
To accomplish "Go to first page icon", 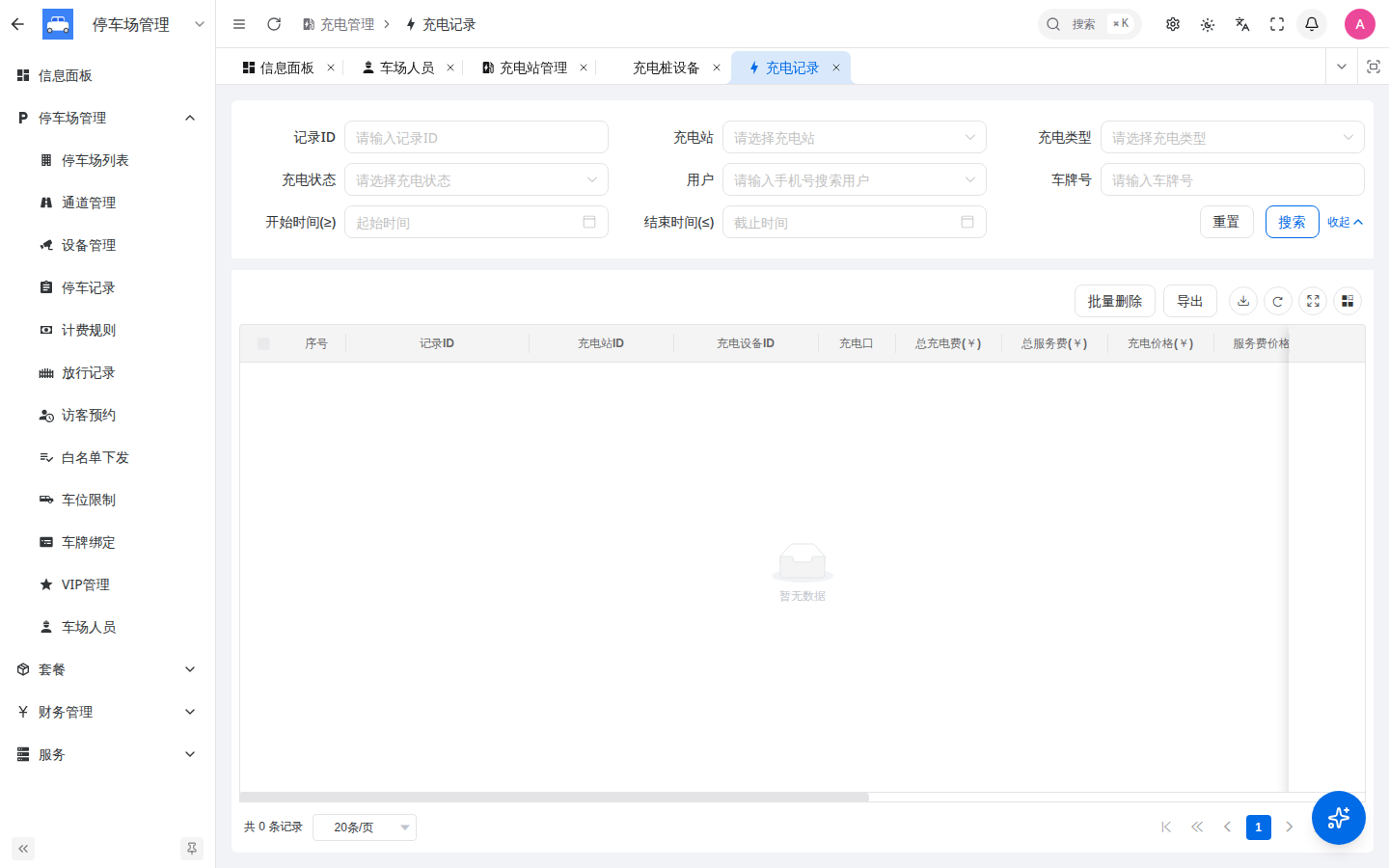I will click(x=1166, y=827).
